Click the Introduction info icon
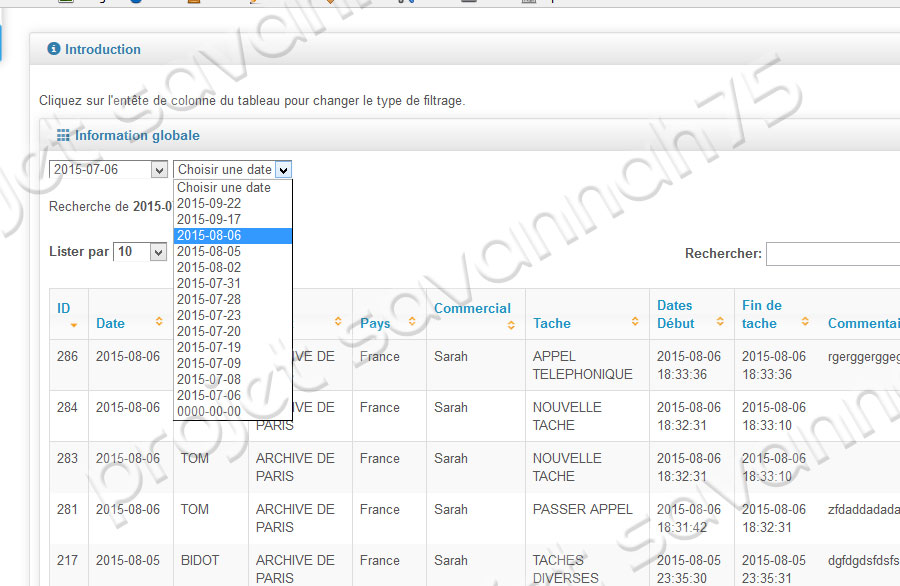Image resolution: width=900 pixels, height=586 pixels. point(54,49)
